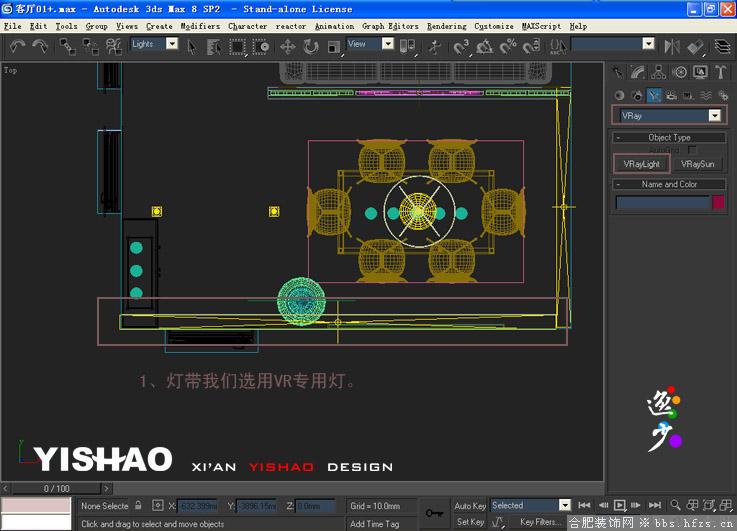The width and height of the screenshot is (737, 531).
Task: Click the Rectangular Selection Region icon
Action: click(x=237, y=47)
